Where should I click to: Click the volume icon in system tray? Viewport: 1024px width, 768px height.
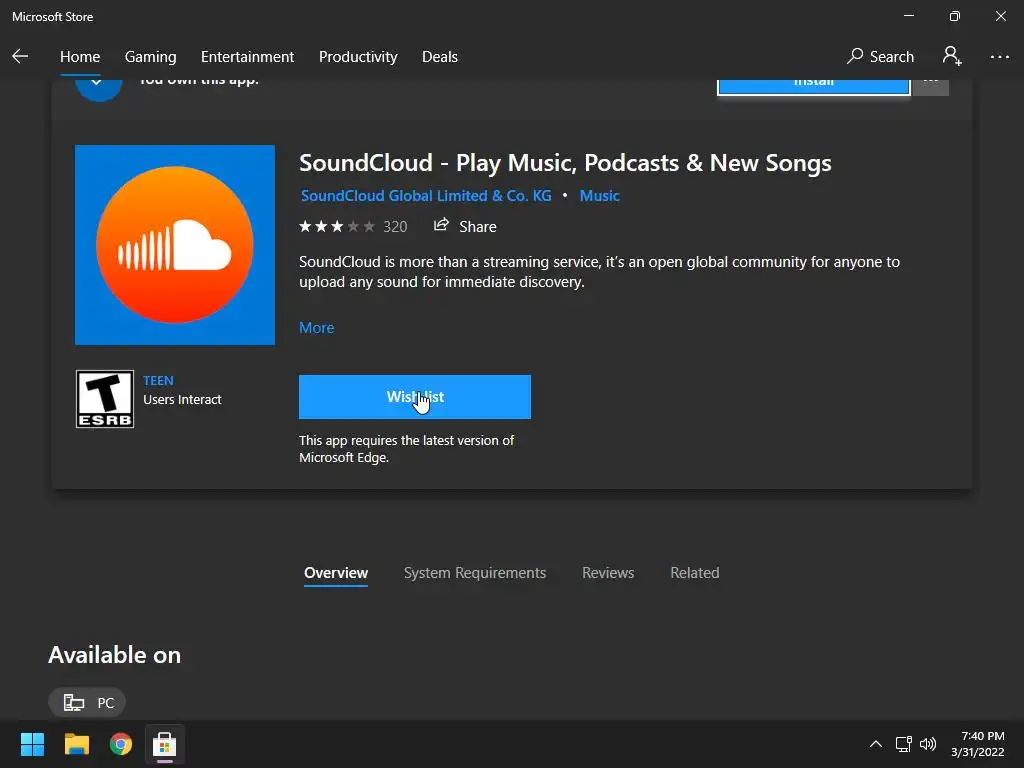coord(928,744)
